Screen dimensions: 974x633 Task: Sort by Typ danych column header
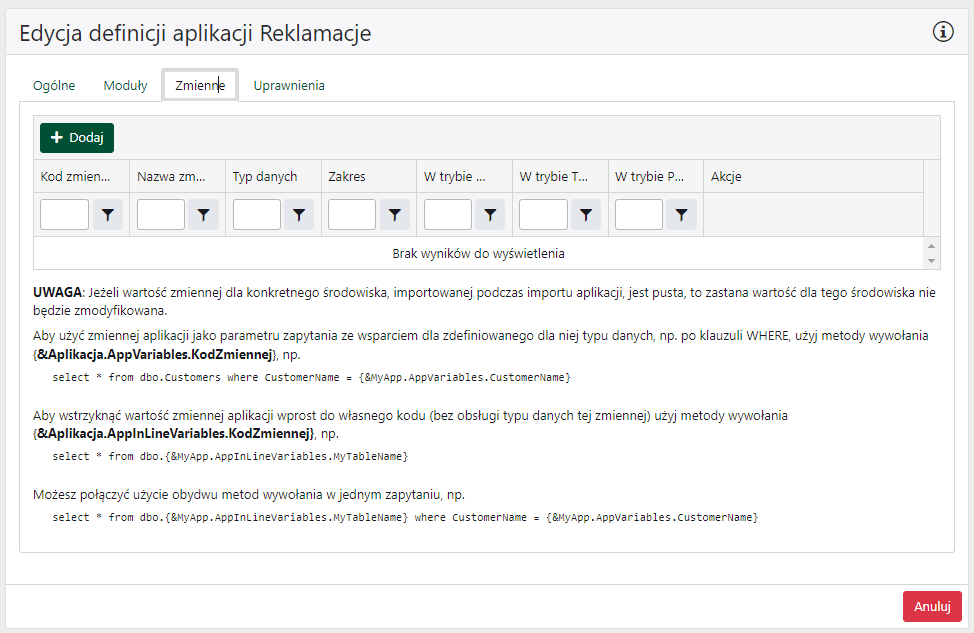(265, 176)
